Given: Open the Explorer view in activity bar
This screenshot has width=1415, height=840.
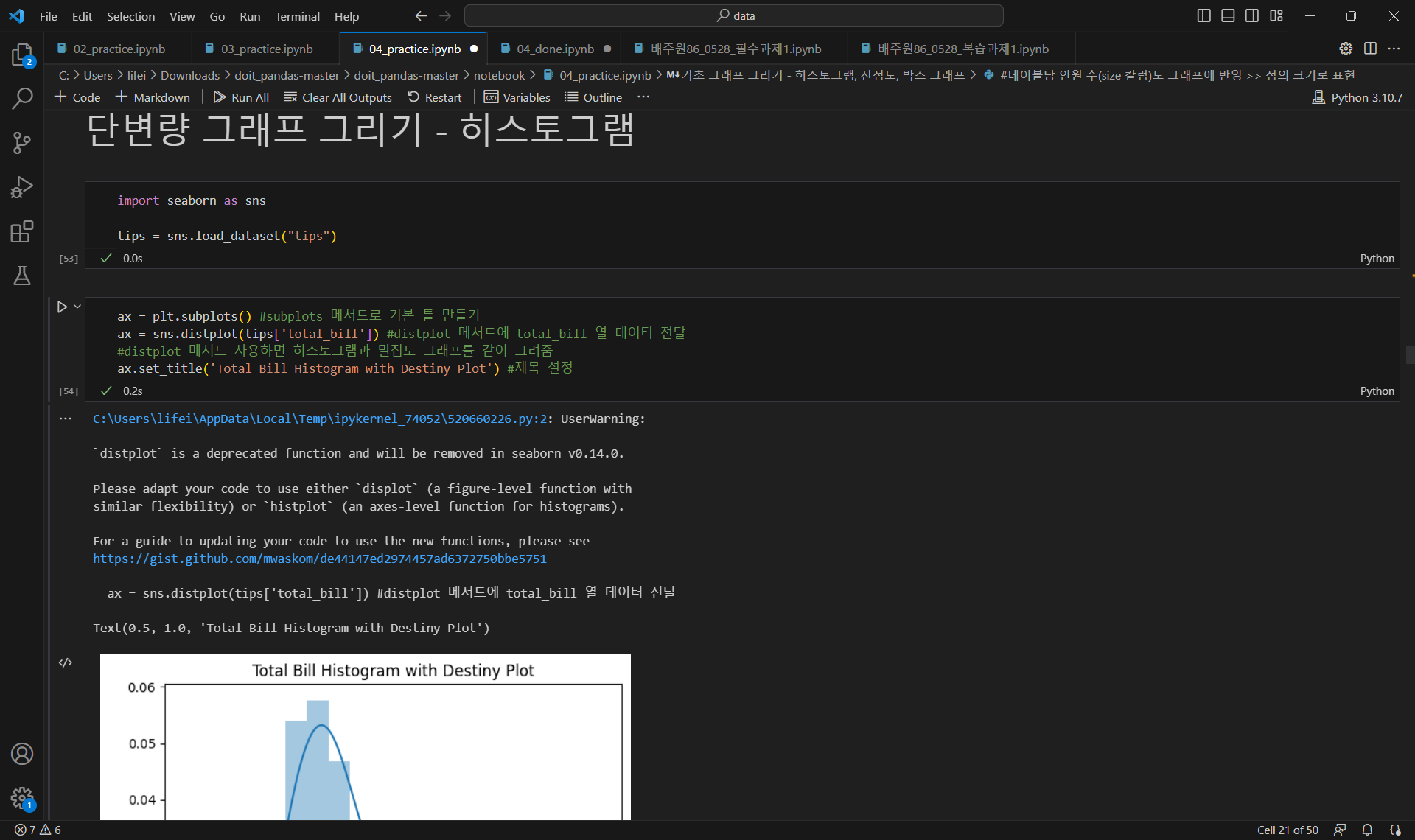Looking at the screenshot, I should tap(22, 55).
